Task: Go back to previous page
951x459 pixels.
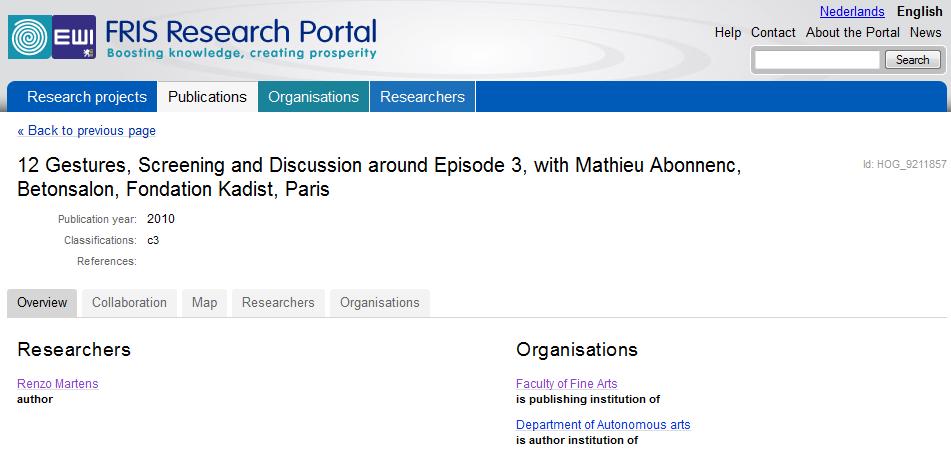Action: (x=86, y=130)
